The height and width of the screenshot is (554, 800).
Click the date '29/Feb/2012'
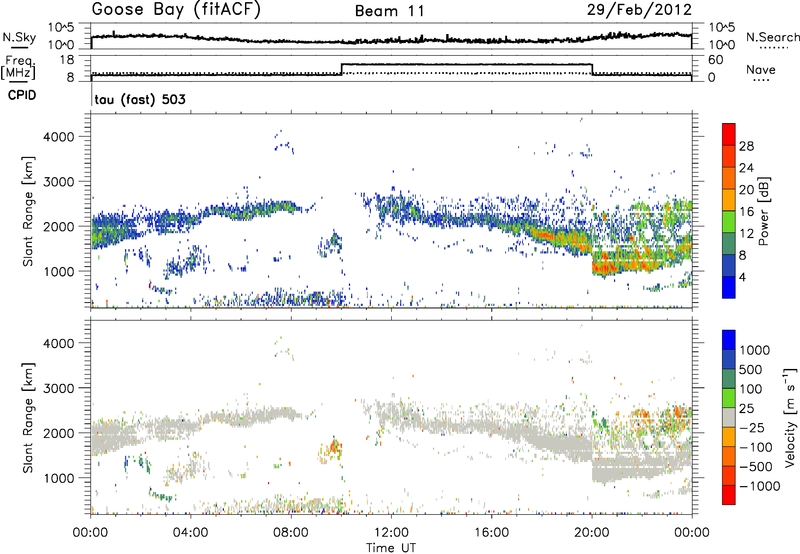pos(639,9)
